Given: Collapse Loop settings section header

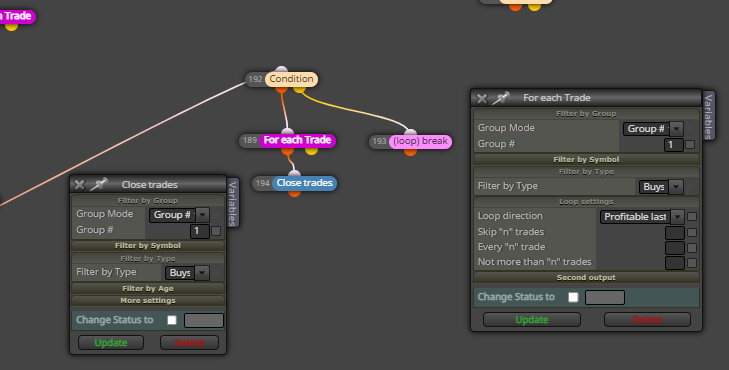Looking at the screenshot, I should (x=586, y=202).
